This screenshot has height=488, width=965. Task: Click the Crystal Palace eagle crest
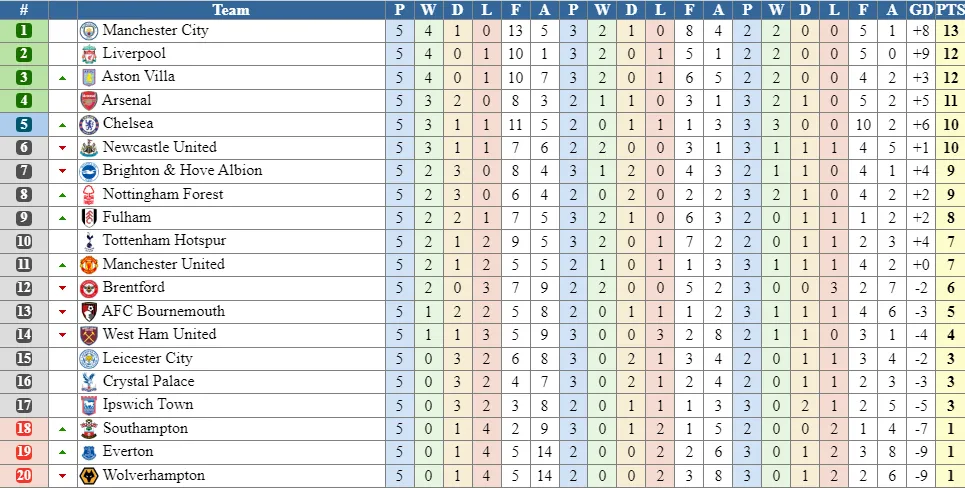click(89, 381)
